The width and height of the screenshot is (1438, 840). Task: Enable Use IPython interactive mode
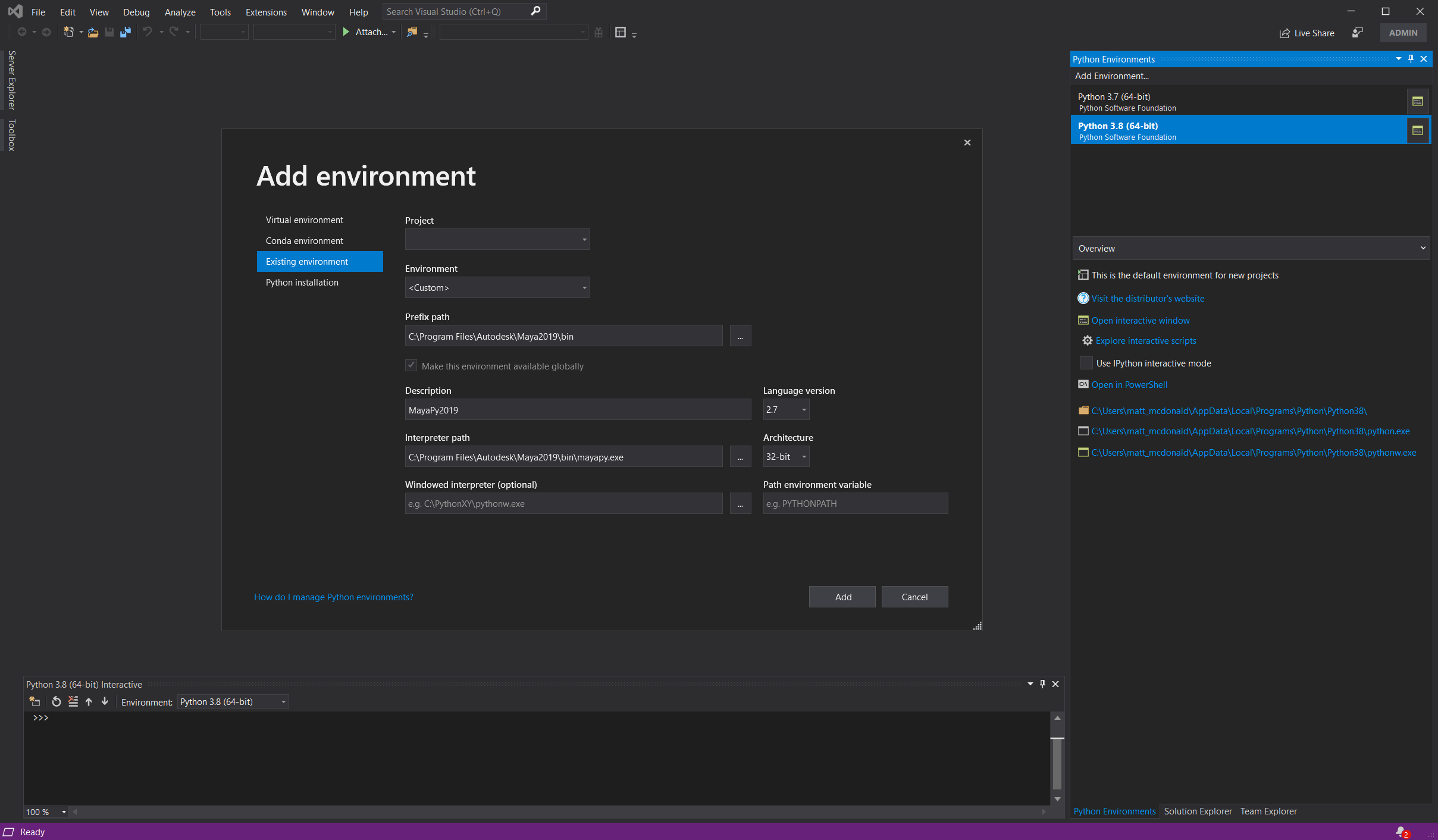point(1085,363)
